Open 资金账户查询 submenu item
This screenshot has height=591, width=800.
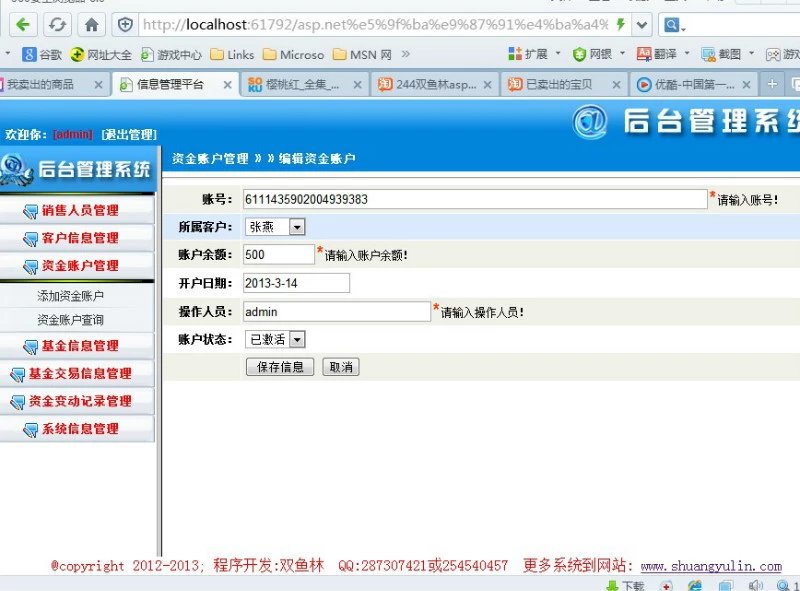[70, 320]
